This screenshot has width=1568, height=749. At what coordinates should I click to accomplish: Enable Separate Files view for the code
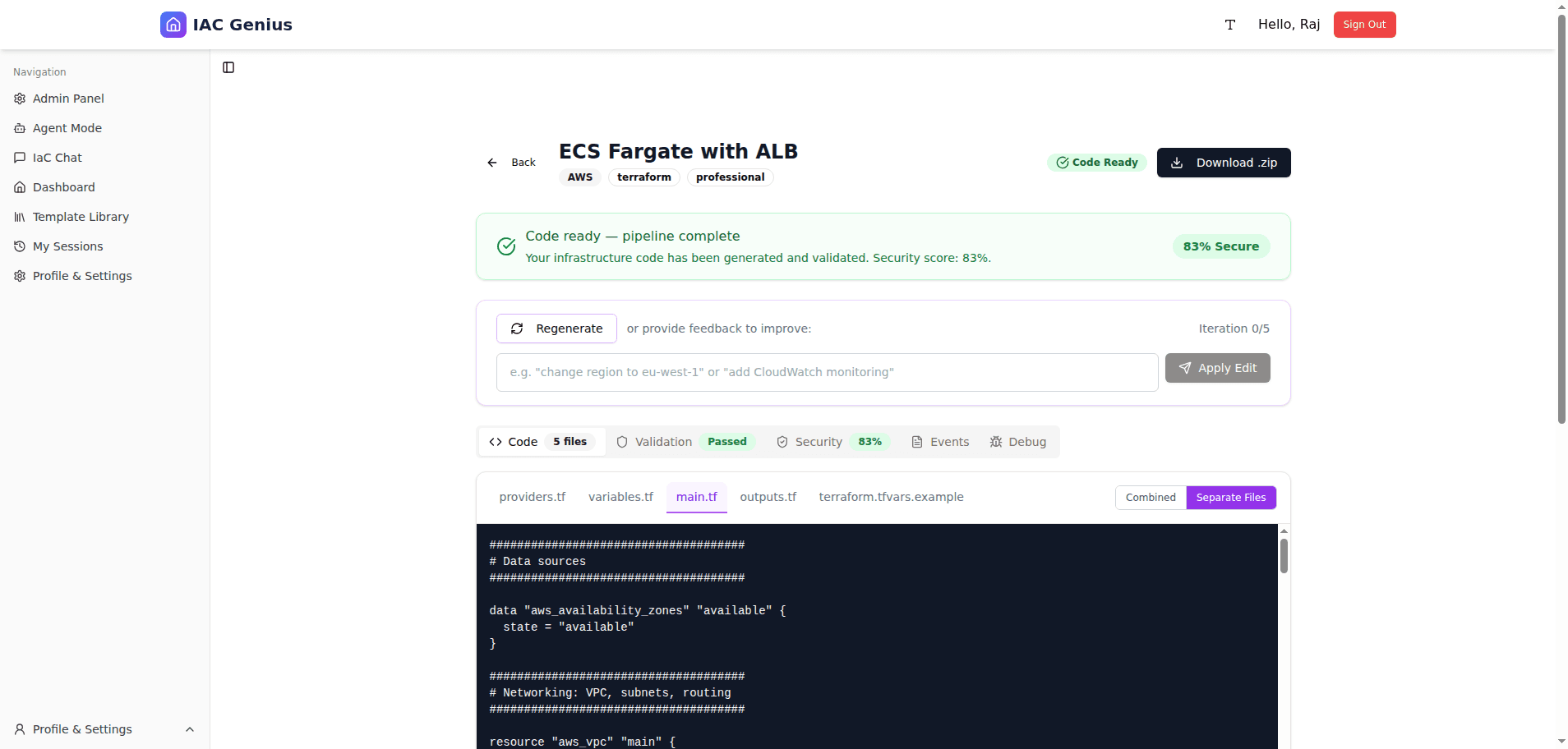(x=1231, y=497)
